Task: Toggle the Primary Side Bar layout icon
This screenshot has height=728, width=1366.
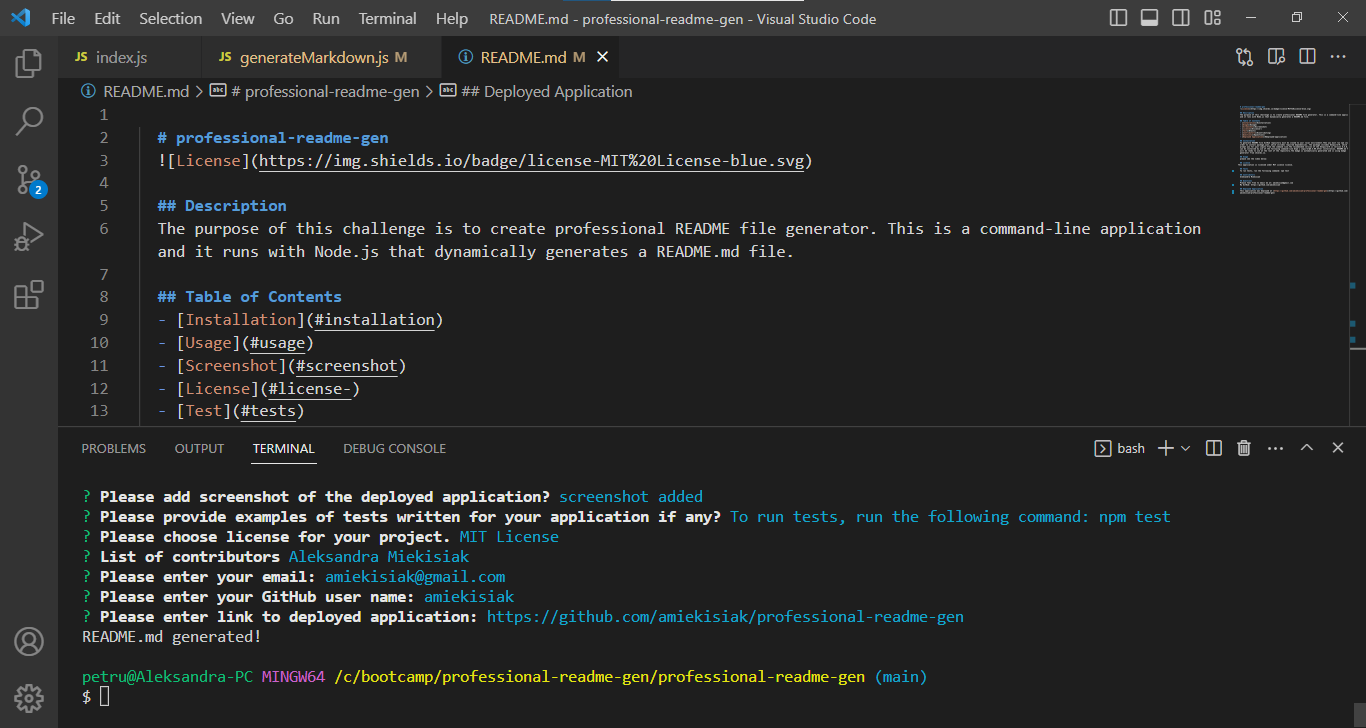Action: coord(1118,17)
